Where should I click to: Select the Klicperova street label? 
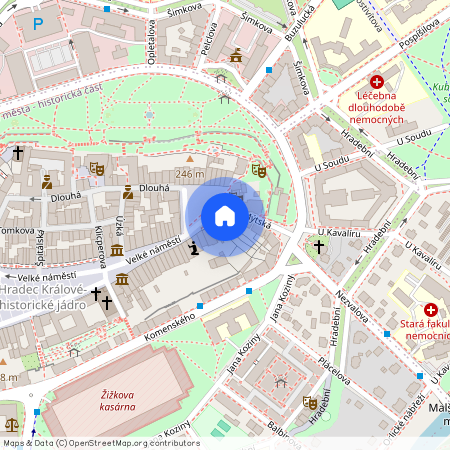coord(100,247)
